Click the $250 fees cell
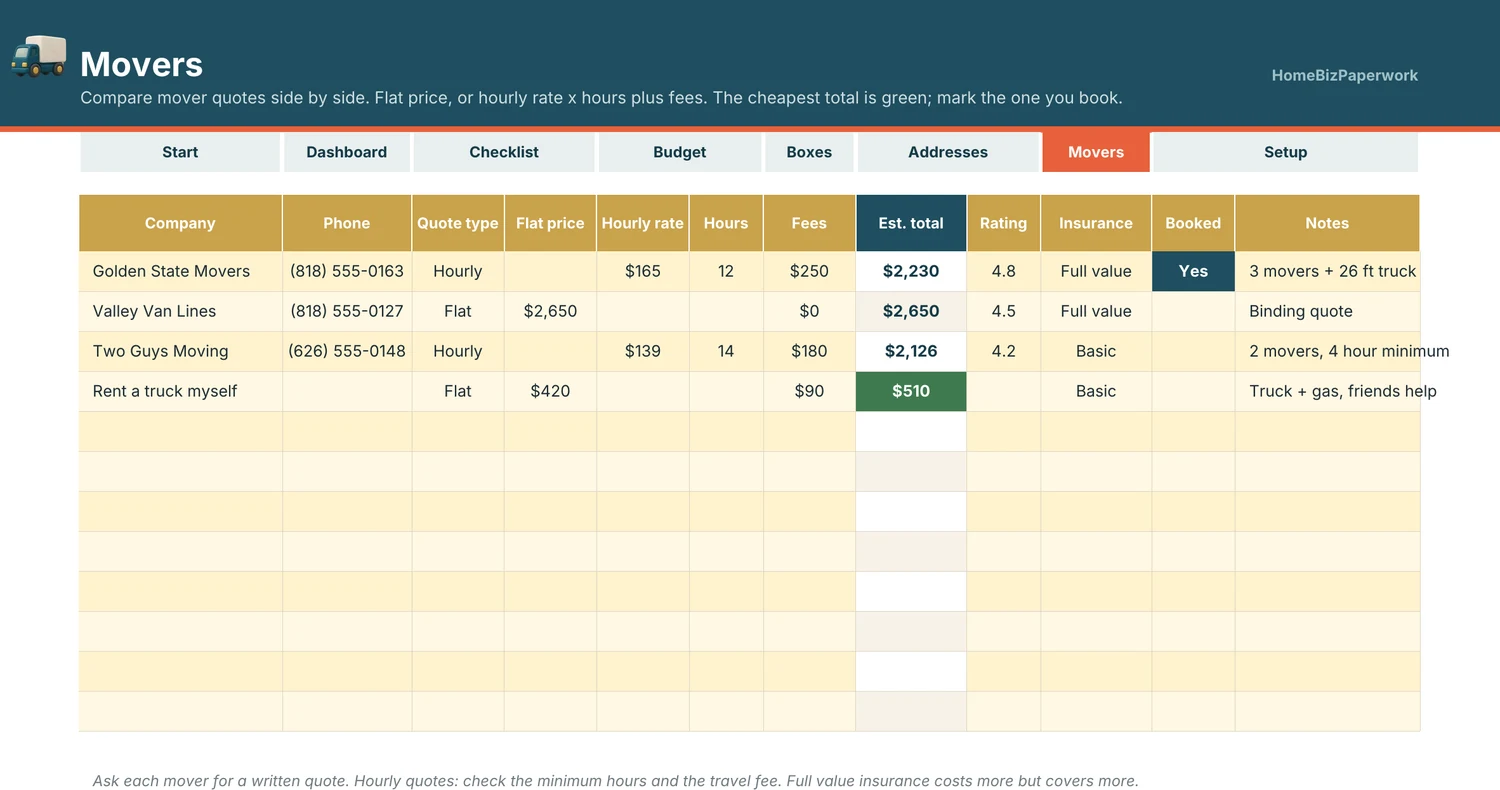This screenshot has height=790, width=1500. coord(809,271)
